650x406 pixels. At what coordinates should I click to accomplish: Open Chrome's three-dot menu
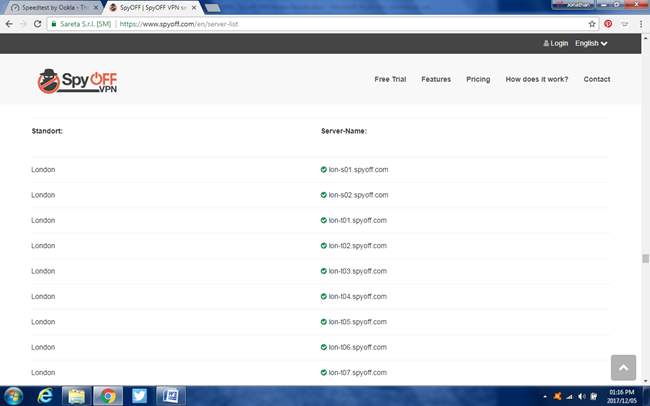pos(641,24)
